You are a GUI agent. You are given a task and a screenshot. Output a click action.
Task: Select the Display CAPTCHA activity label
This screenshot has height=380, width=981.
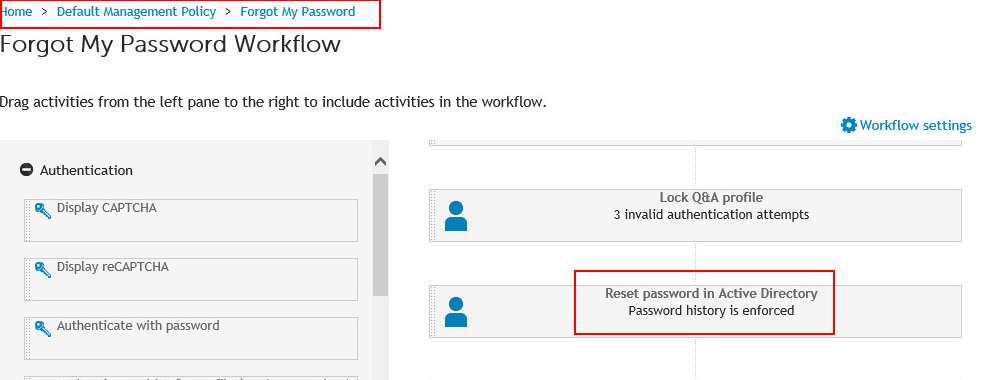[106, 207]
